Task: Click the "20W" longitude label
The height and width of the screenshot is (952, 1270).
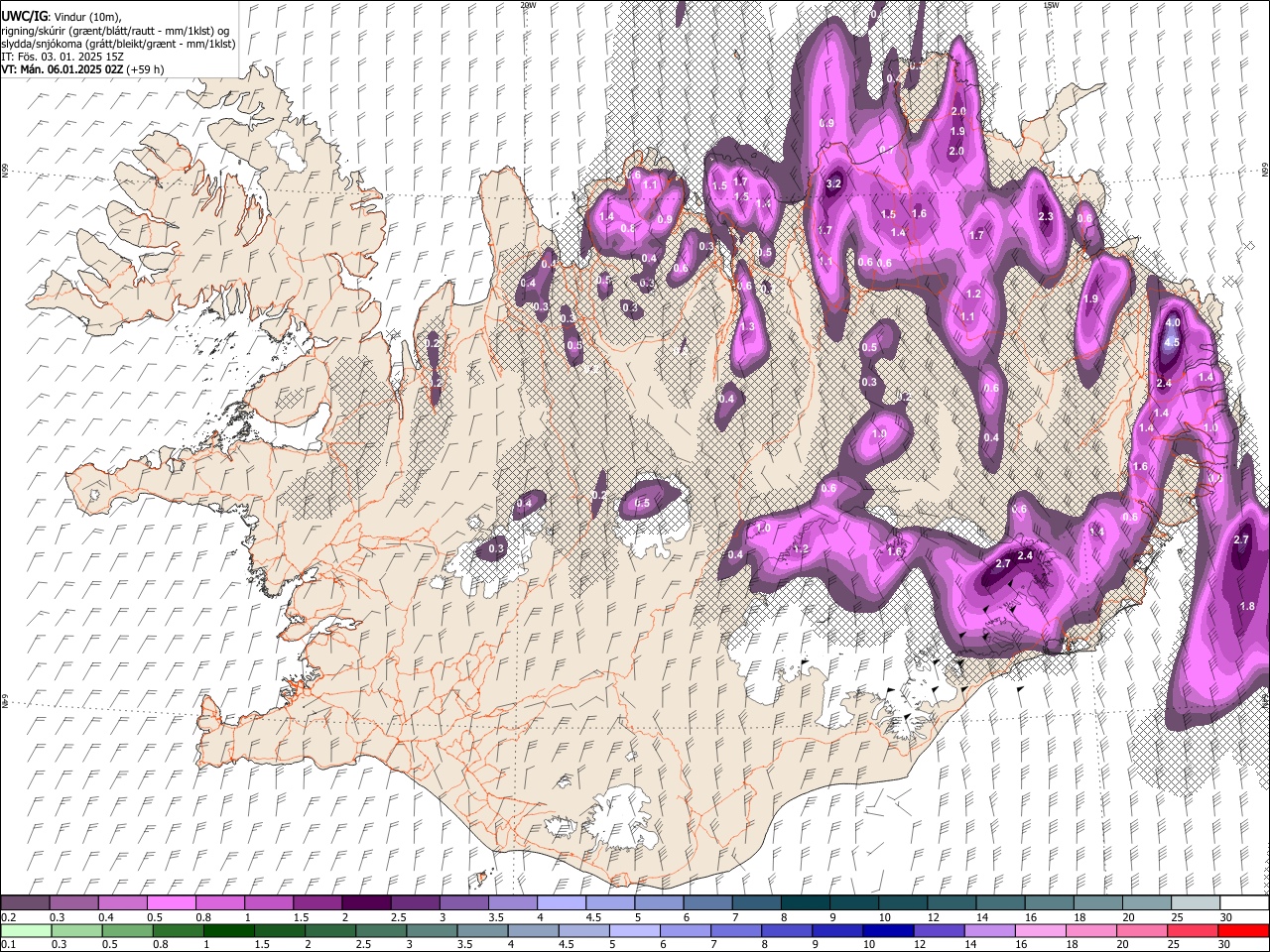Action: [x=527, y=5]
